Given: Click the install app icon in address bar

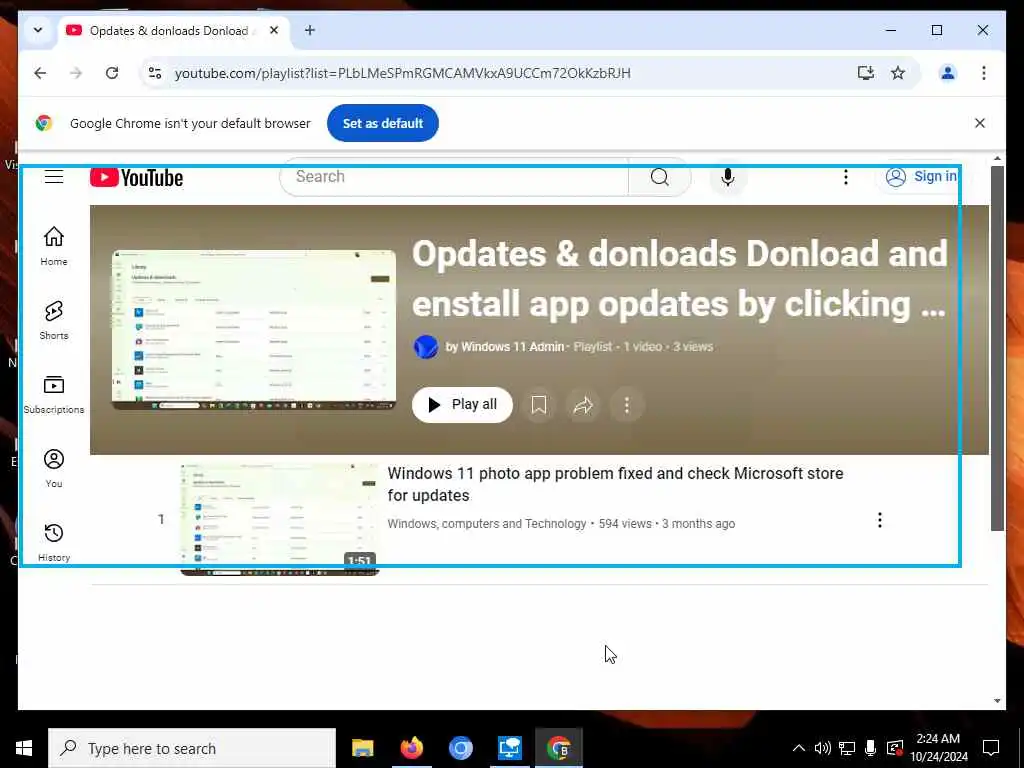Looking at the screenshot, I should pos(866,73).
